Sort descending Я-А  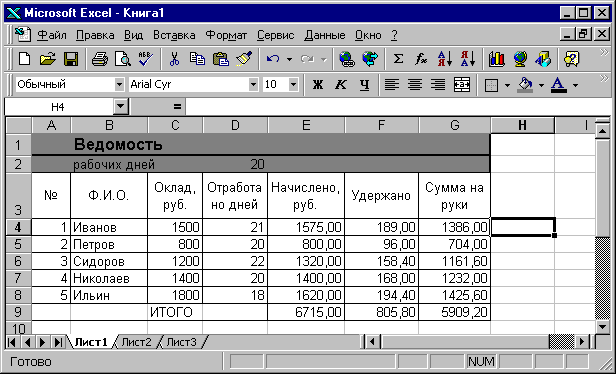click(x=468, y=59)
